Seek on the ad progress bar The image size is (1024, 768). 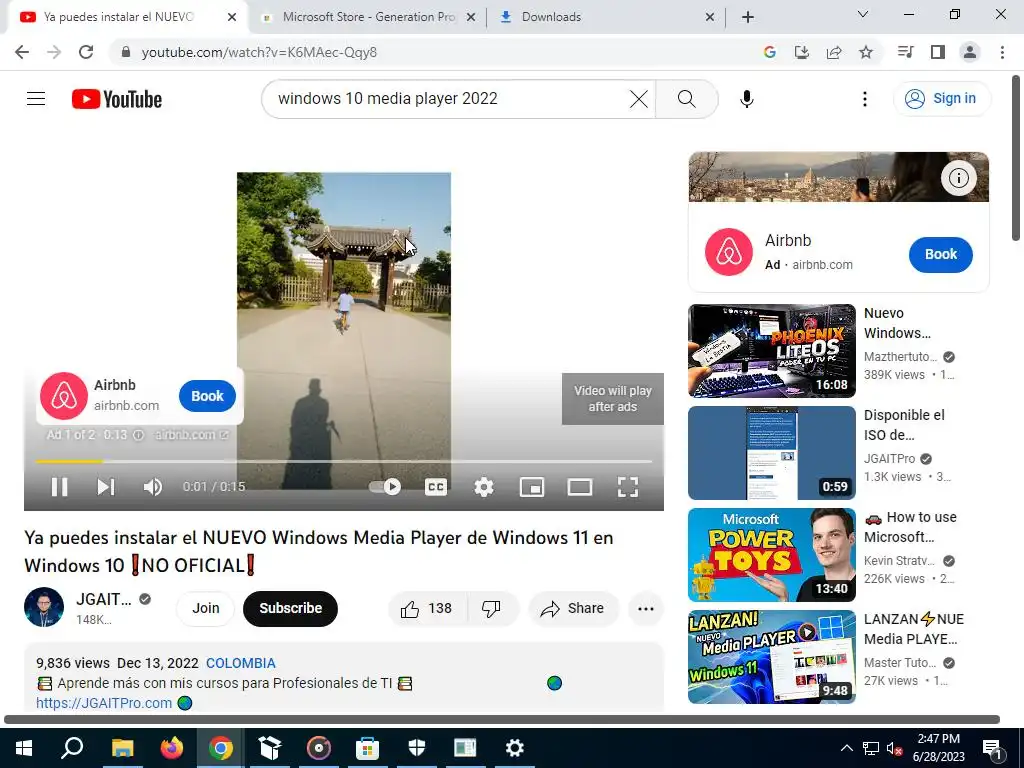tap(344, 461)
